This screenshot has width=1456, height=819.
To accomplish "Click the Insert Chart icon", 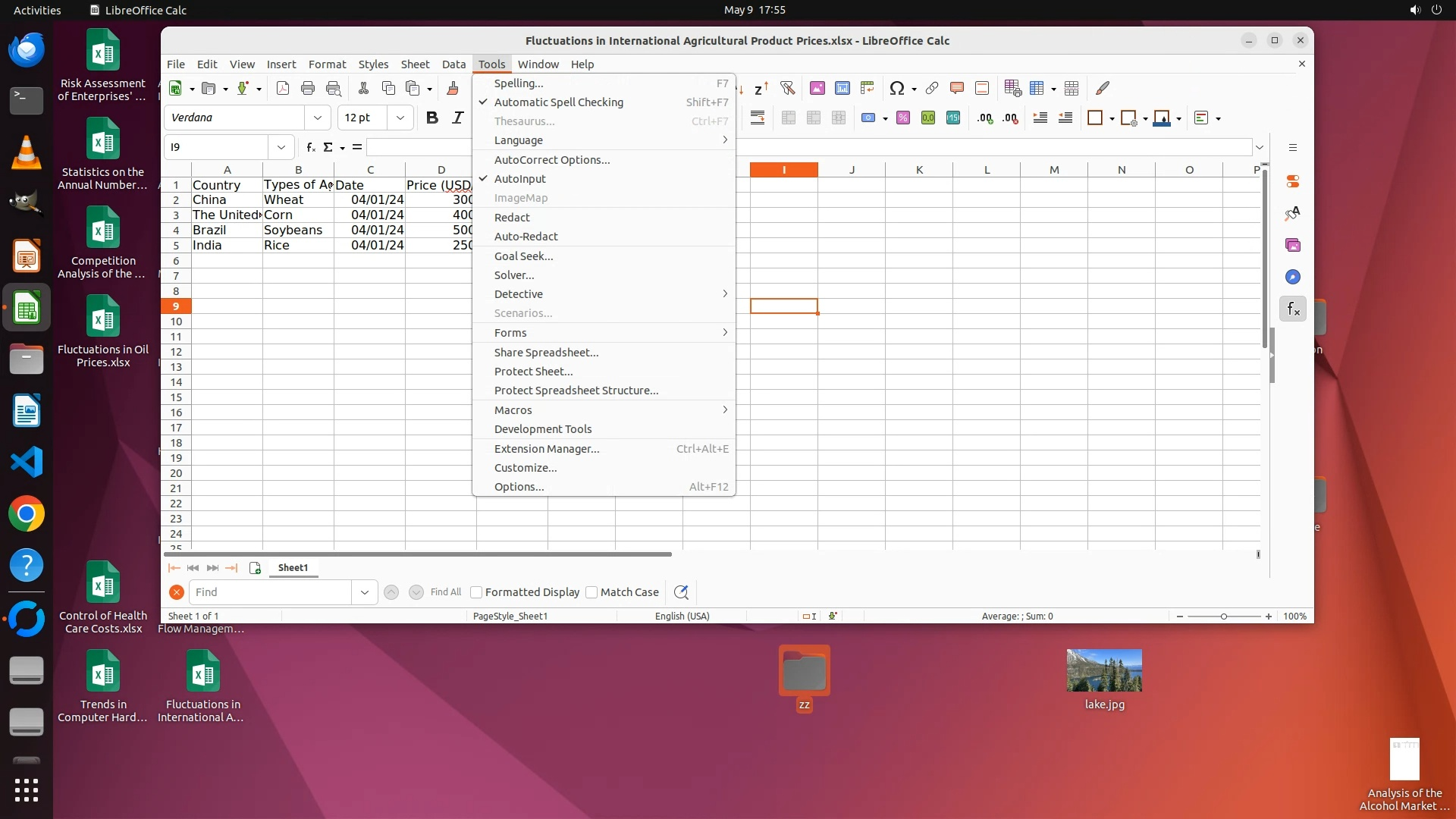I will point(842,88).
